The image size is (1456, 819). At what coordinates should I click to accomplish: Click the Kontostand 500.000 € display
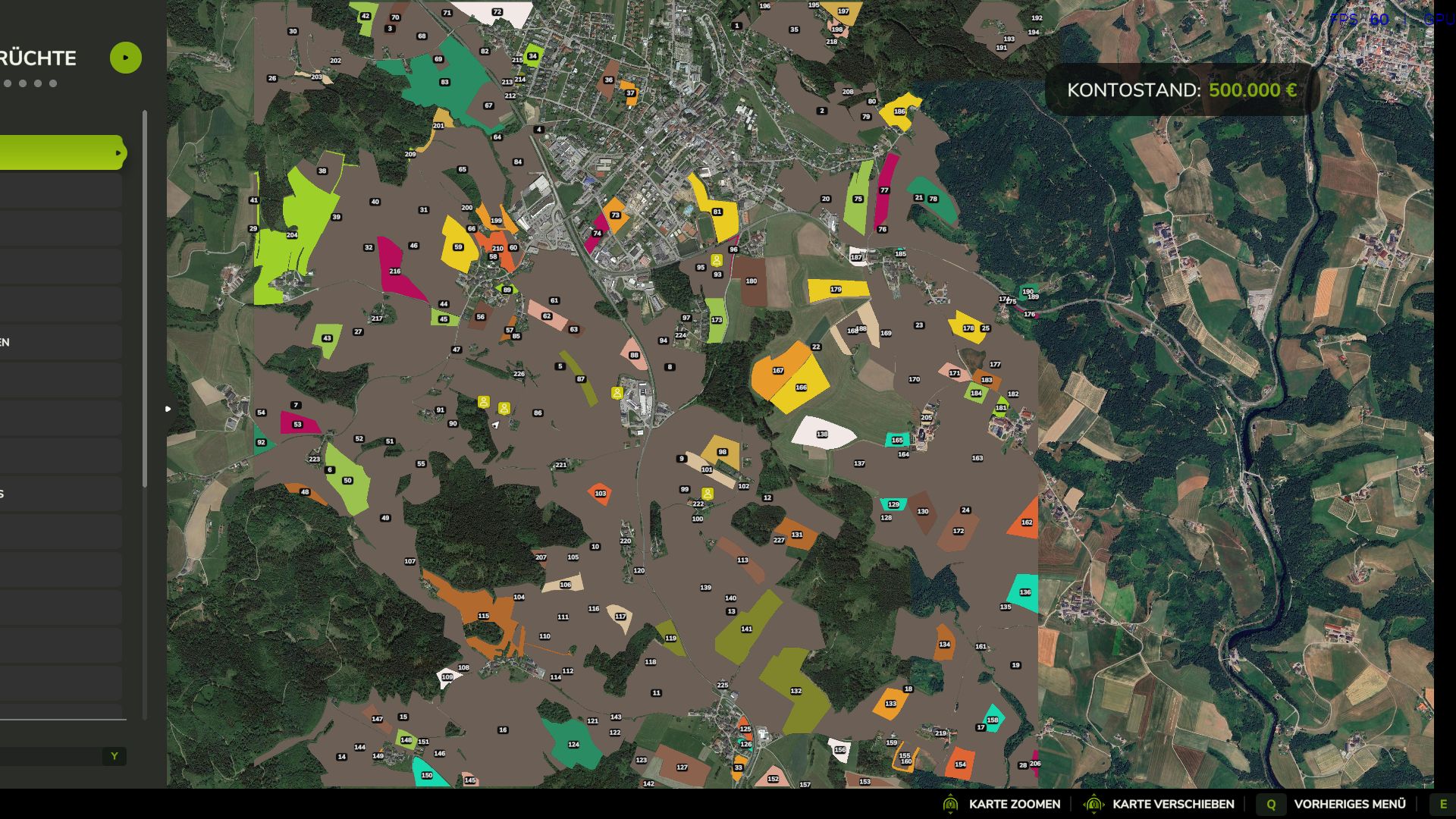point(1181,89)
